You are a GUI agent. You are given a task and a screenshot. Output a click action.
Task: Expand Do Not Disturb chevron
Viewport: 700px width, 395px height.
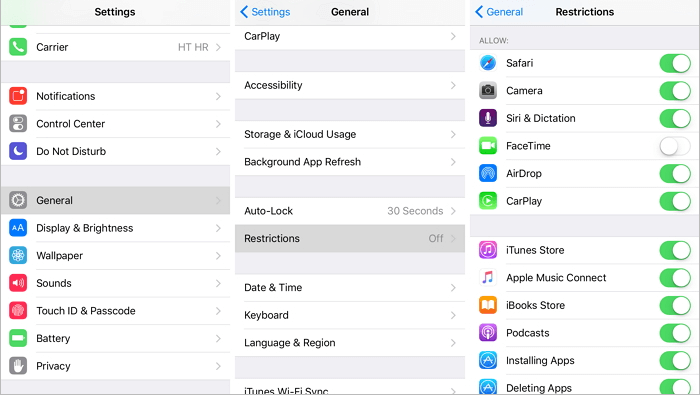tap(218, 151)
